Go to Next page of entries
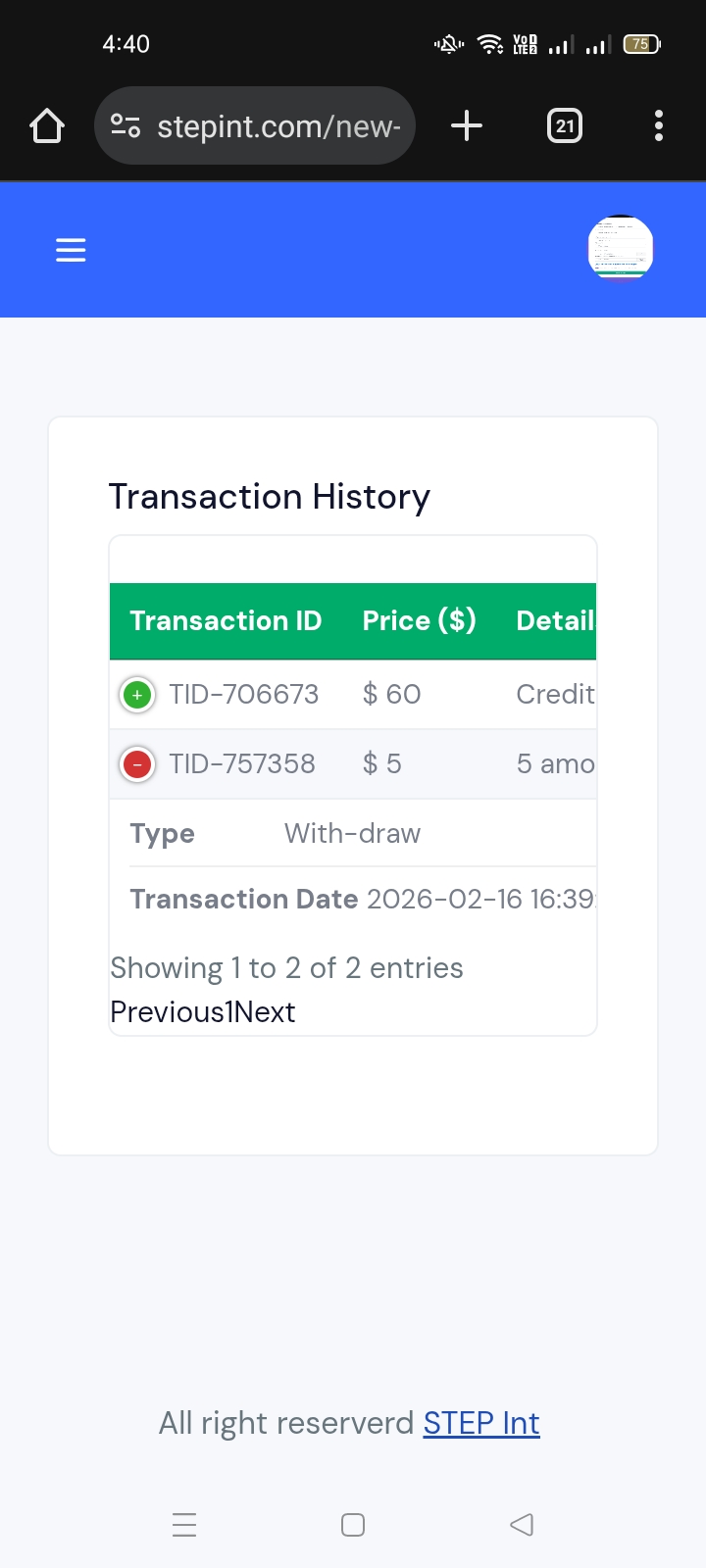Screen dimensions: 706x1568 click(x=265, y=1011)
